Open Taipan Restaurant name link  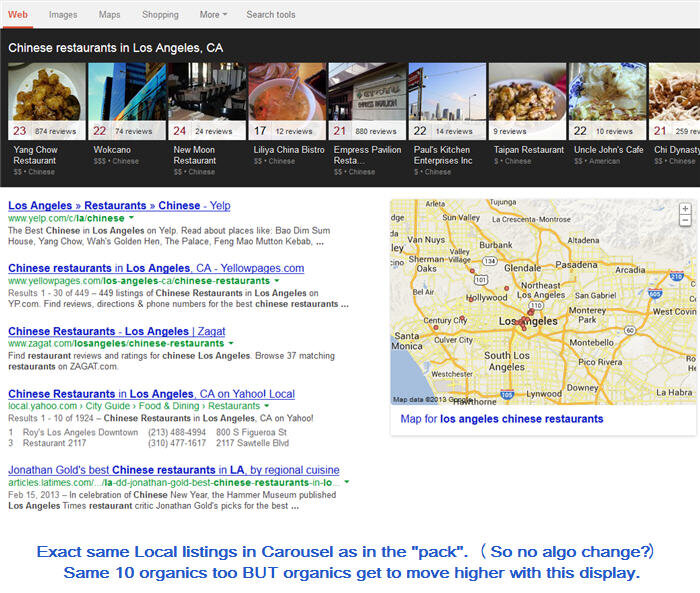pyautogui.click(x=529, y=150)
